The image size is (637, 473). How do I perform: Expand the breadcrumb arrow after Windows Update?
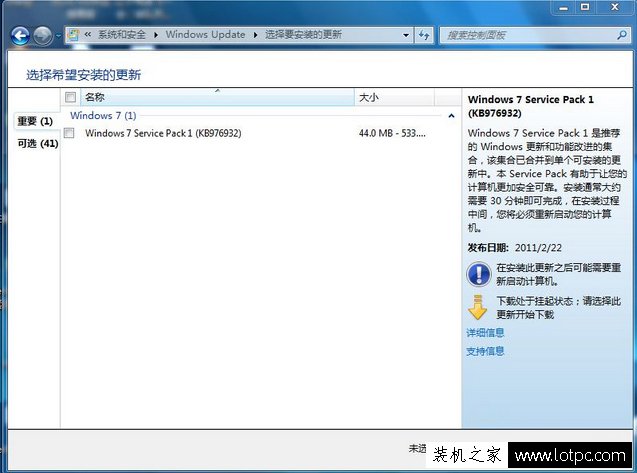(x=254, y=35)
